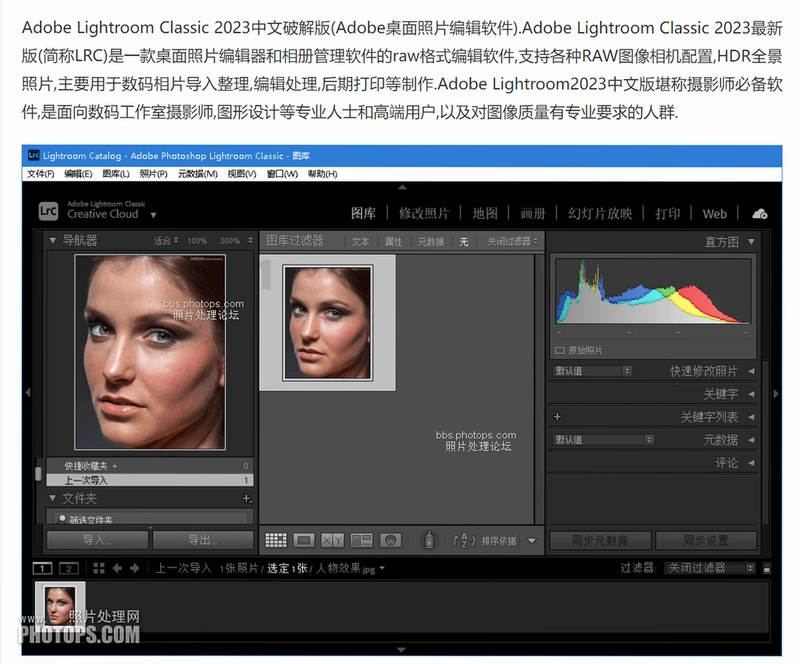Add keyword with plus icon
This screenshot has height=664, width=800.
point(557,416)
